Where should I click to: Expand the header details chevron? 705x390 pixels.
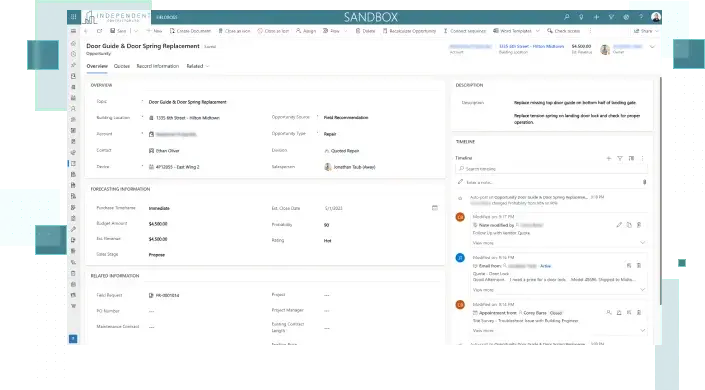point(652,47)
